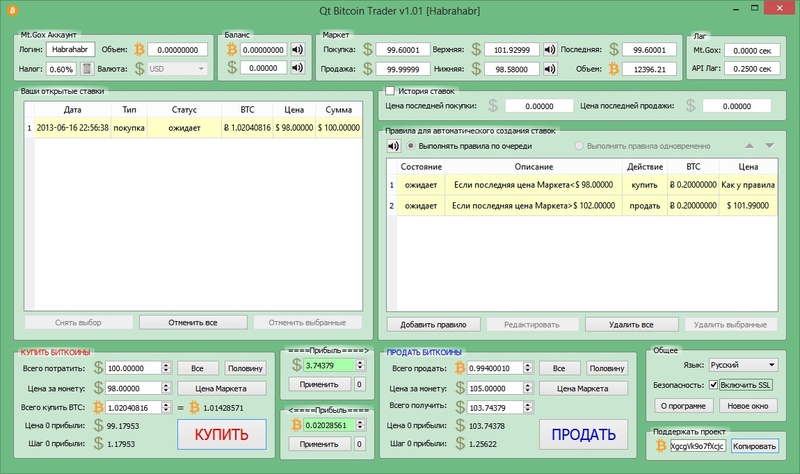Click Половину in sell panel
The image size is (800, 474).
607,368
